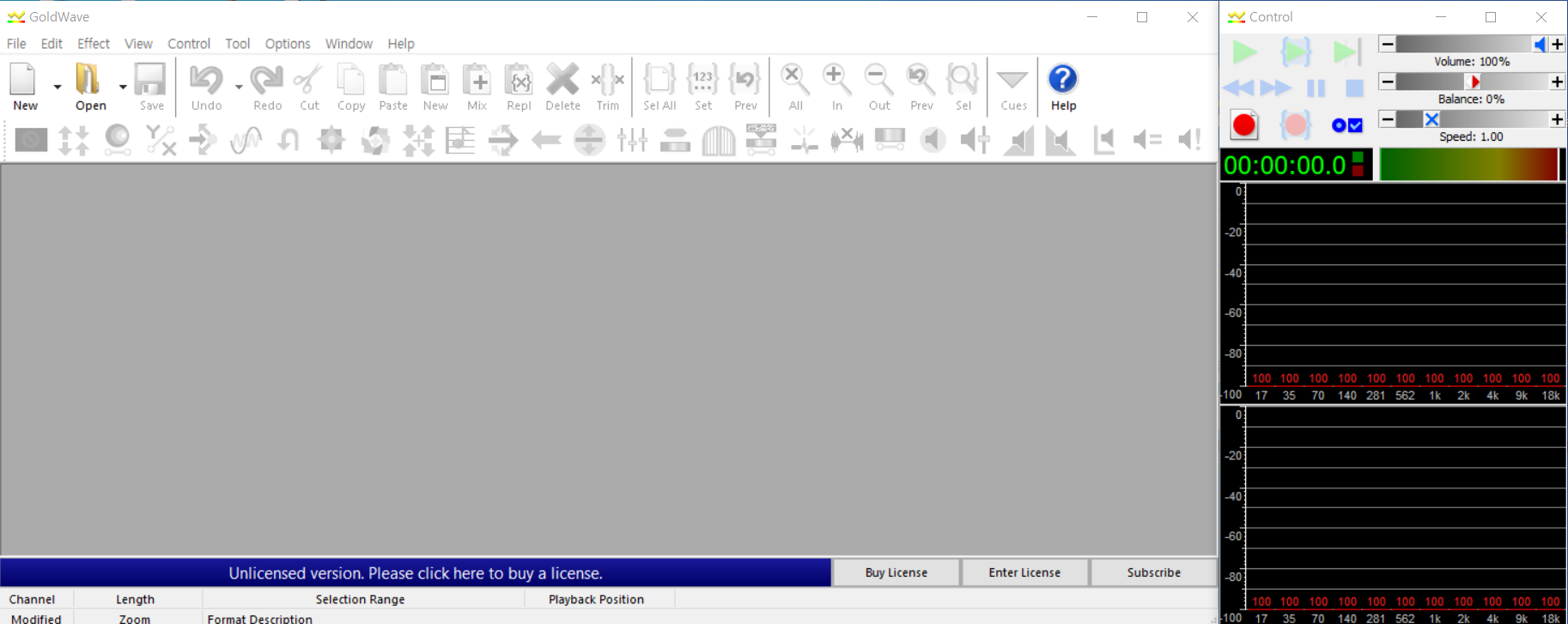Viewport: 1568px width, 624px height.
Task: Click the paste New icon
Action: (435, 86)
